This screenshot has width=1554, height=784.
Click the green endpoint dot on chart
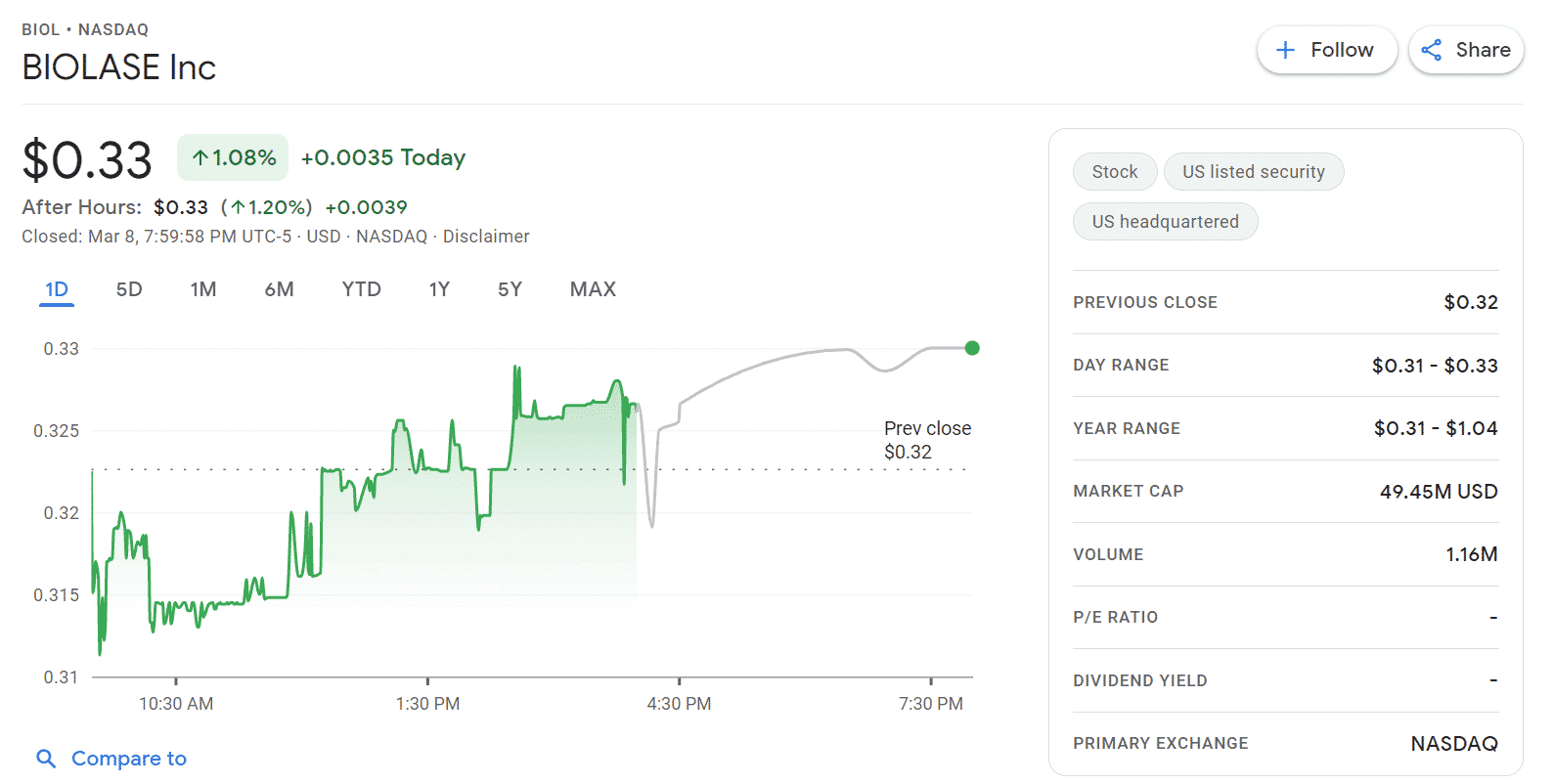pyautogui.click(x=972, y=348)
